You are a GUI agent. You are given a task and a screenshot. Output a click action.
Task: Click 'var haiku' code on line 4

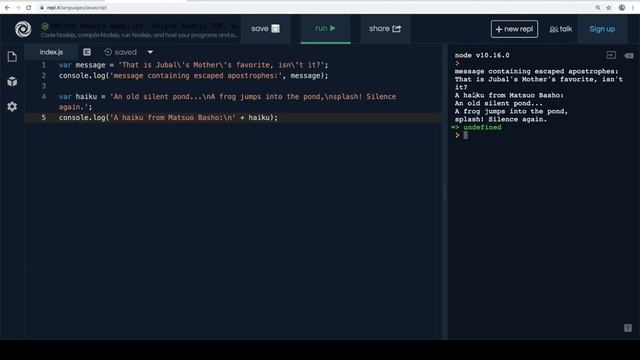[78, 97]
